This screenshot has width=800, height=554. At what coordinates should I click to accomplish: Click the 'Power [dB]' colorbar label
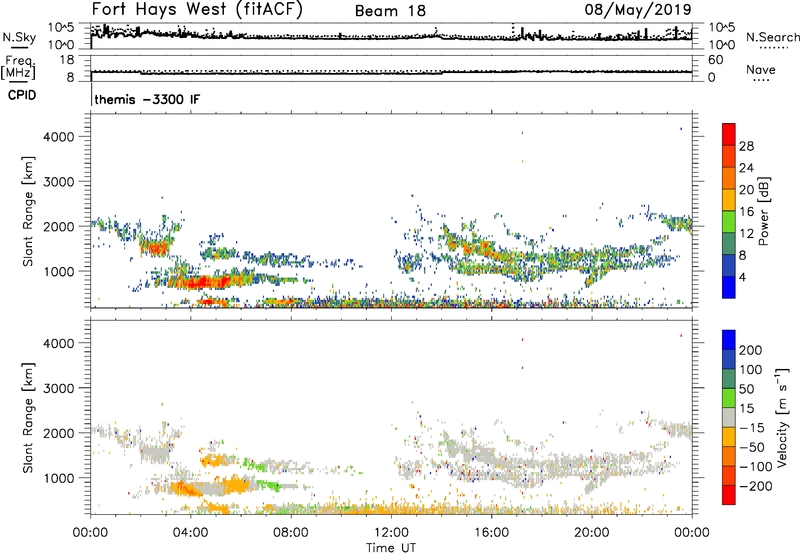pos(764,211)
